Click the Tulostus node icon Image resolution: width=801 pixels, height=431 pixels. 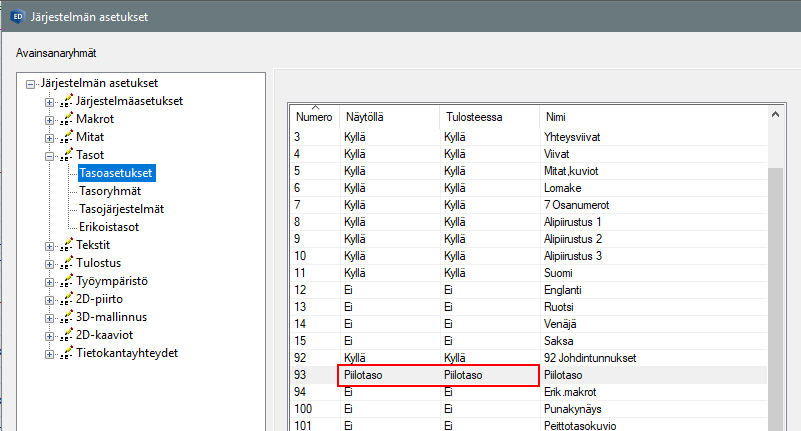67,263
